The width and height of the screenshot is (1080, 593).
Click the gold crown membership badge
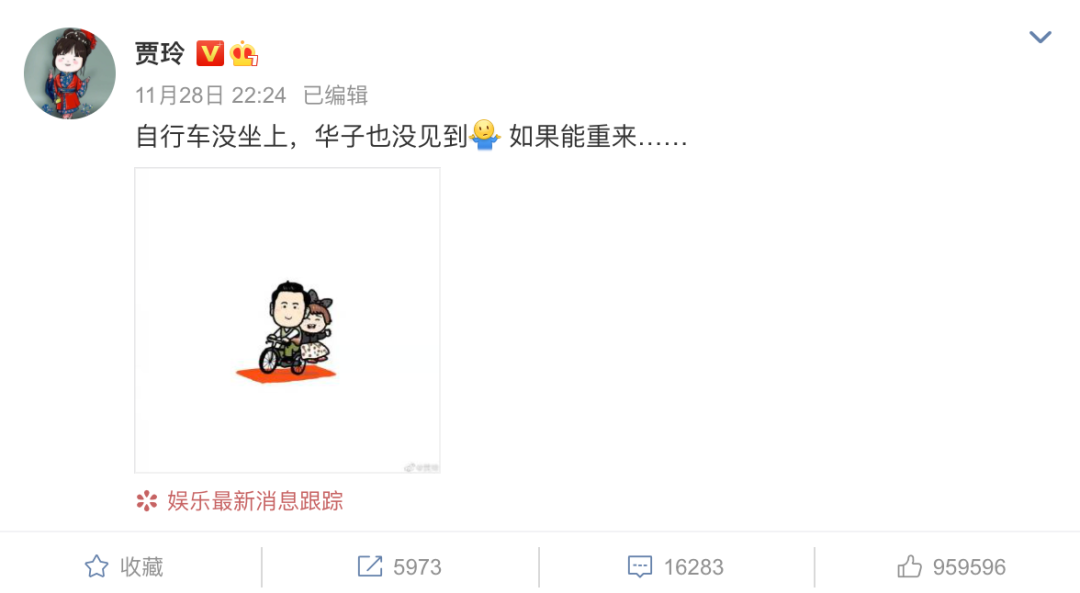pos(243,53)
